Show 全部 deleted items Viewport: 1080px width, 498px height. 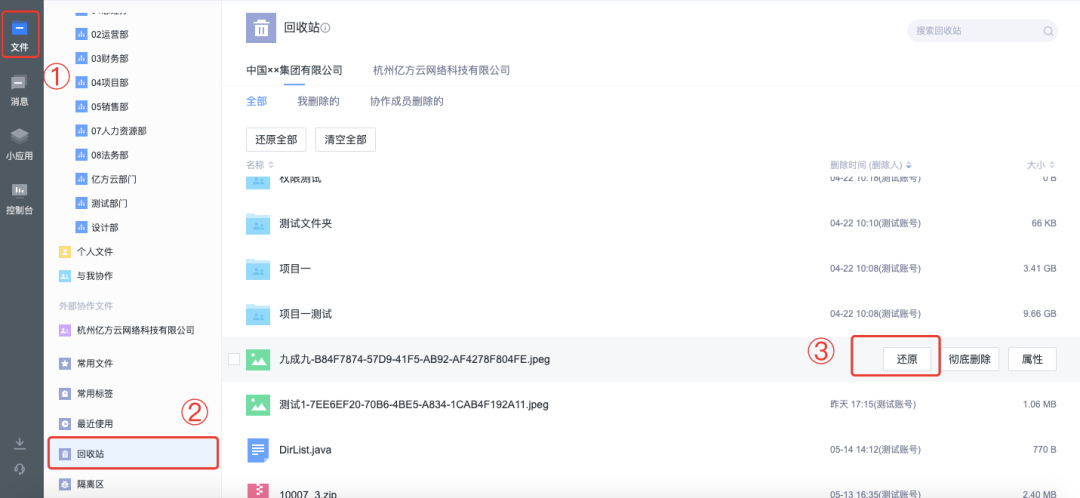pyautogui.click(x=256, y=101)
